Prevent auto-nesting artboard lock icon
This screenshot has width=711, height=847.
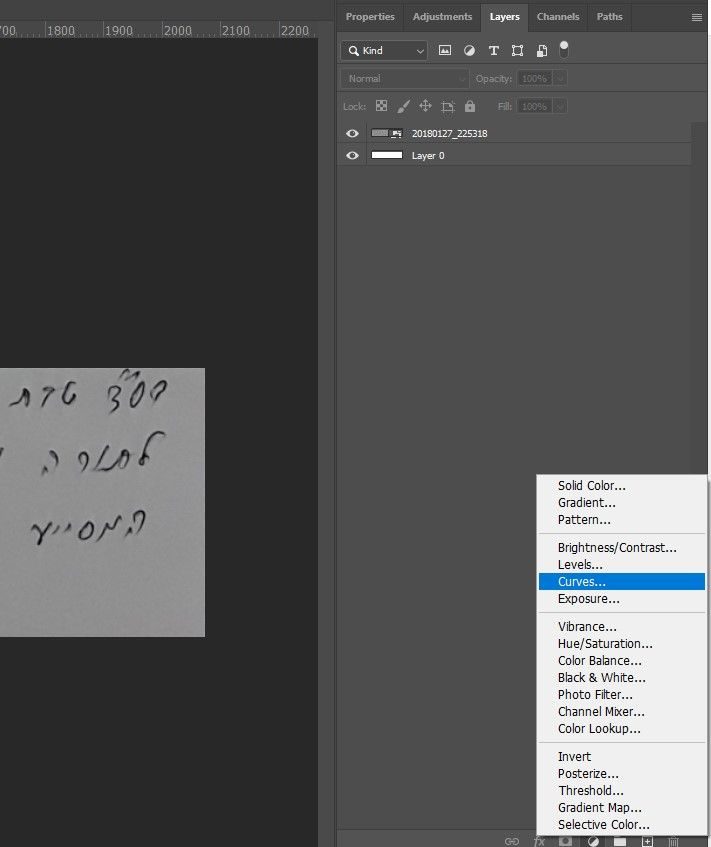448,106
